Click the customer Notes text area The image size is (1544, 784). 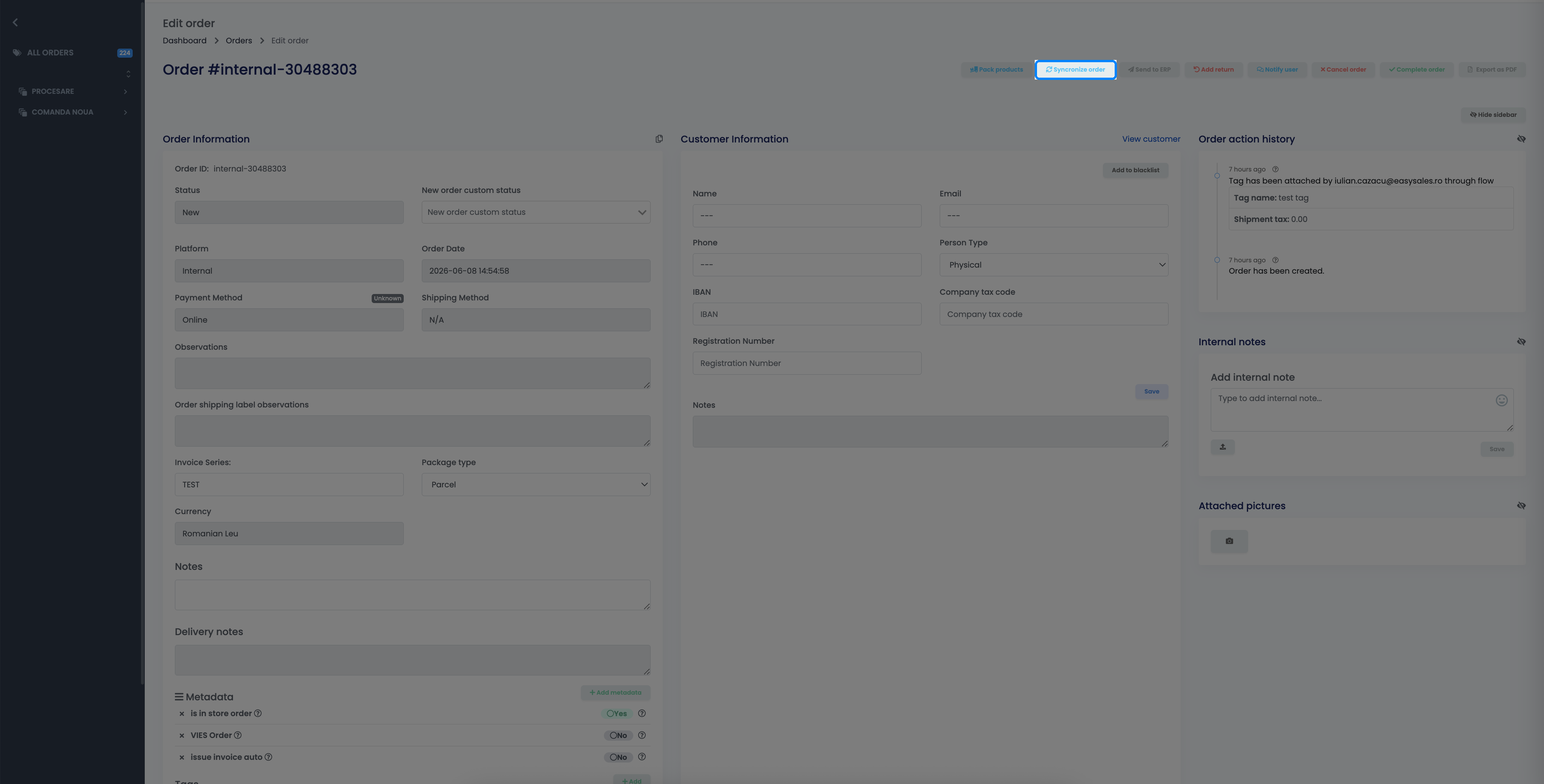coord(930,432)
